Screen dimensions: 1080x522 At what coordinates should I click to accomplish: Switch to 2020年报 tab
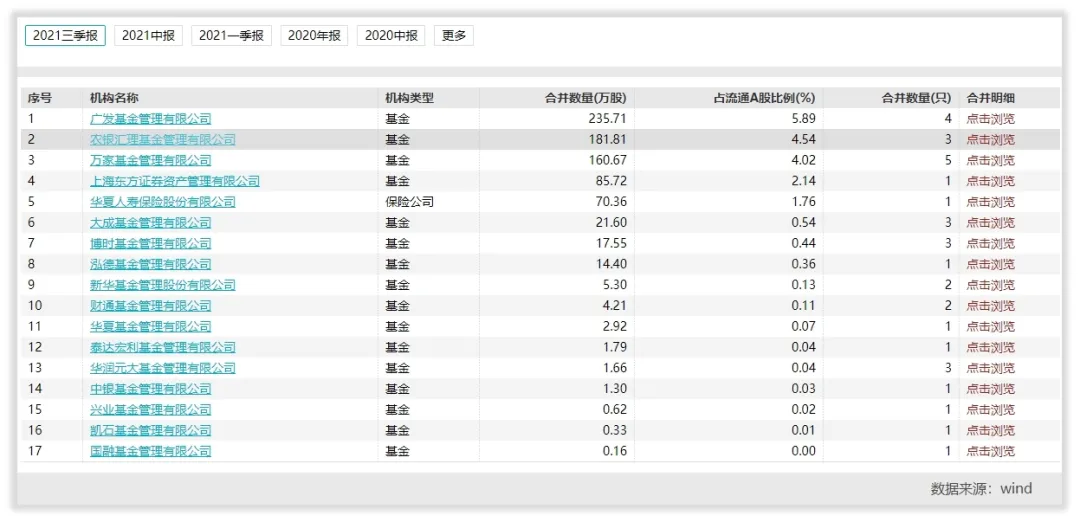[x=314, y=36]
